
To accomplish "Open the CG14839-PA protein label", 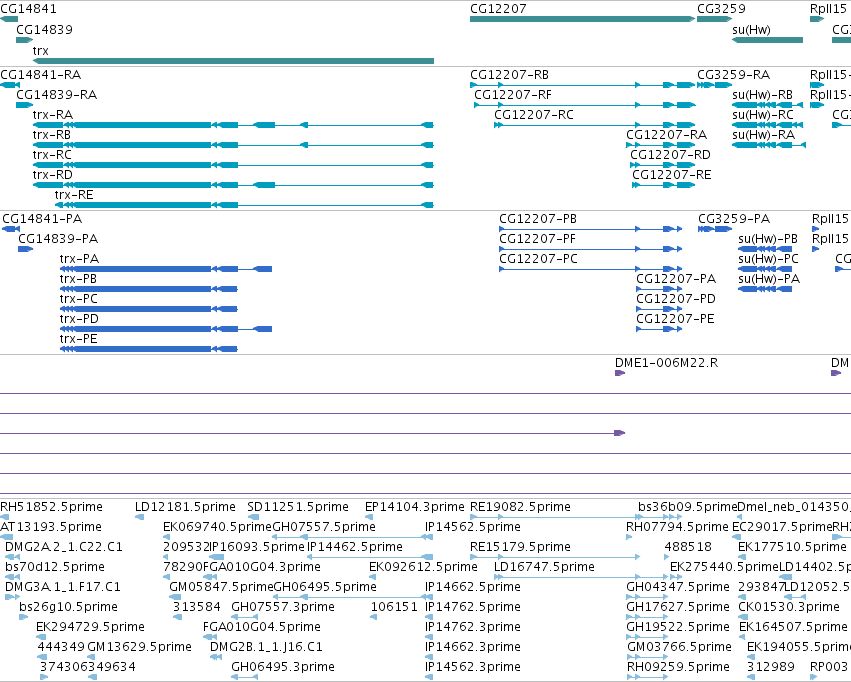I will (59, 239).
